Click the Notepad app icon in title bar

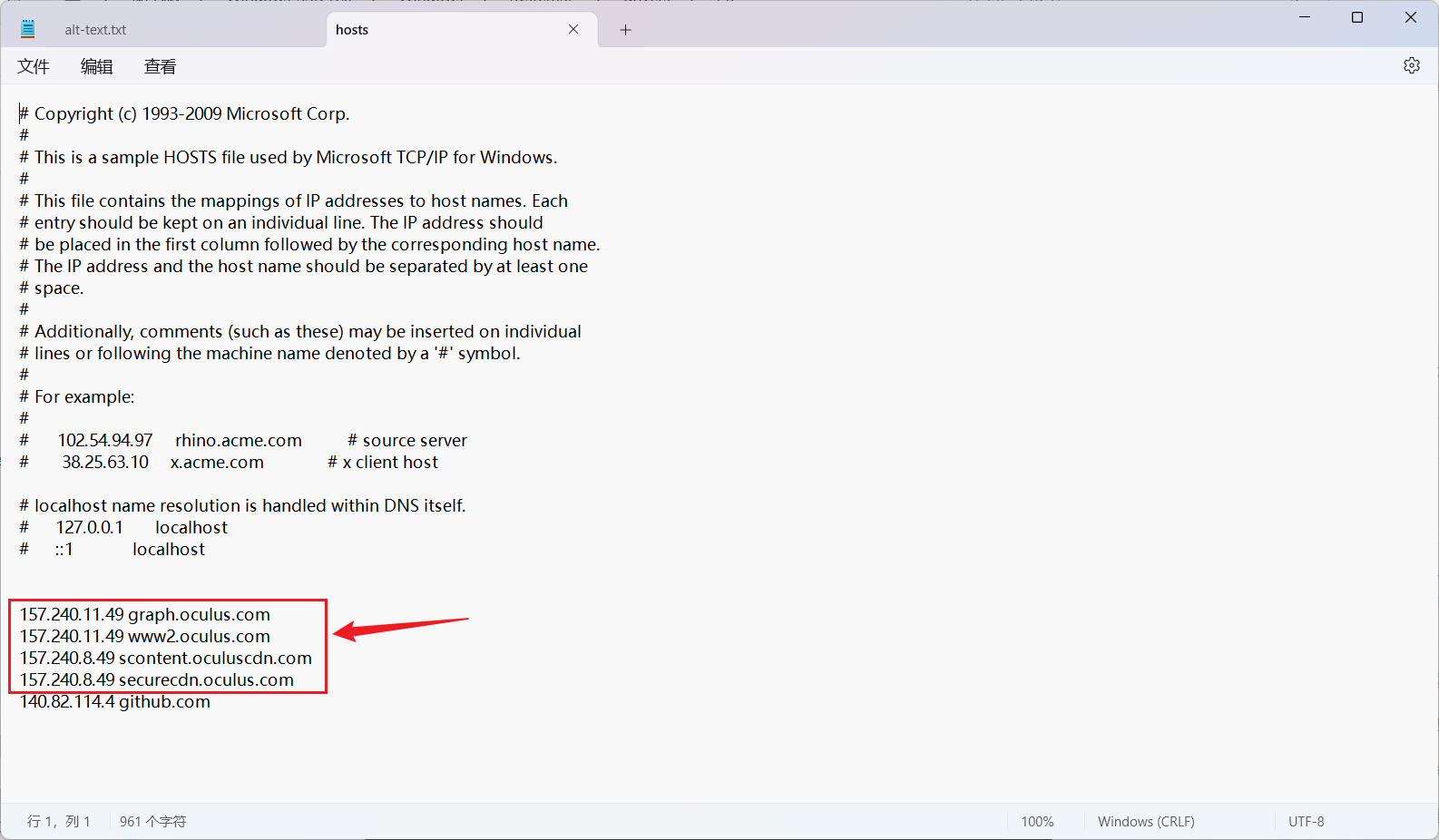(28, 29)
